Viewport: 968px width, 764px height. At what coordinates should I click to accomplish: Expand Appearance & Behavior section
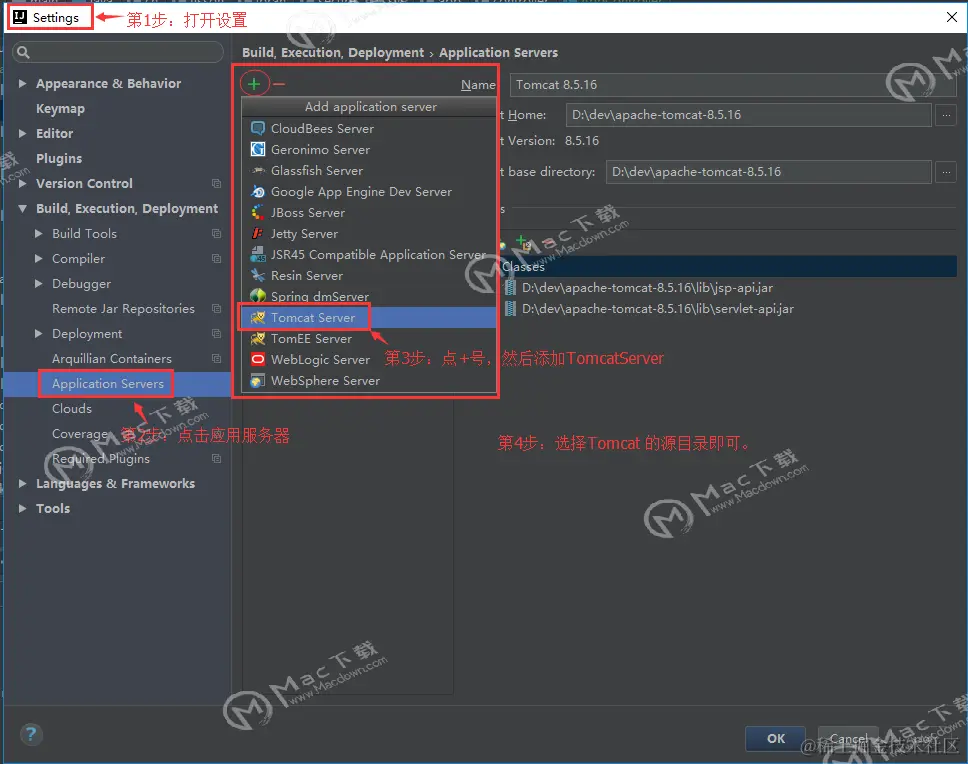[22, 83]
